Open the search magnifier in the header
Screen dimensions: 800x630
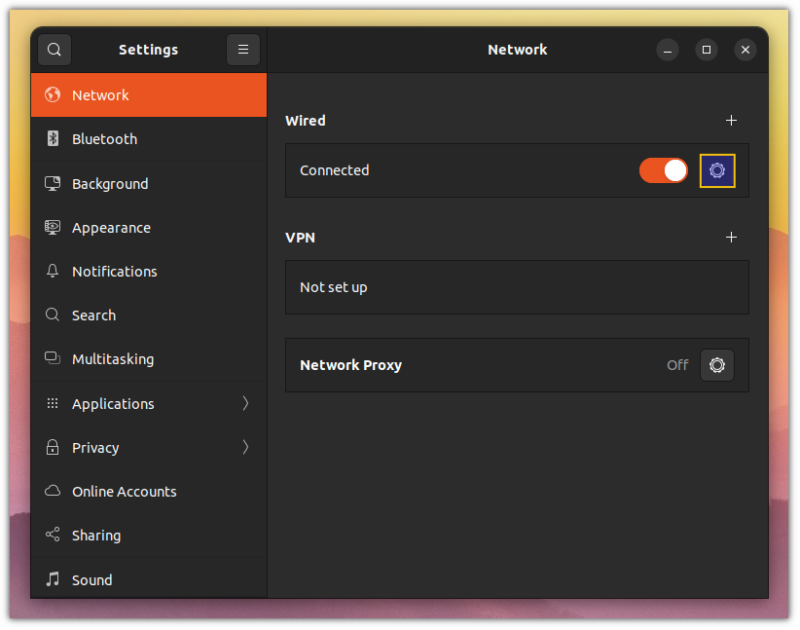[54, 49]
